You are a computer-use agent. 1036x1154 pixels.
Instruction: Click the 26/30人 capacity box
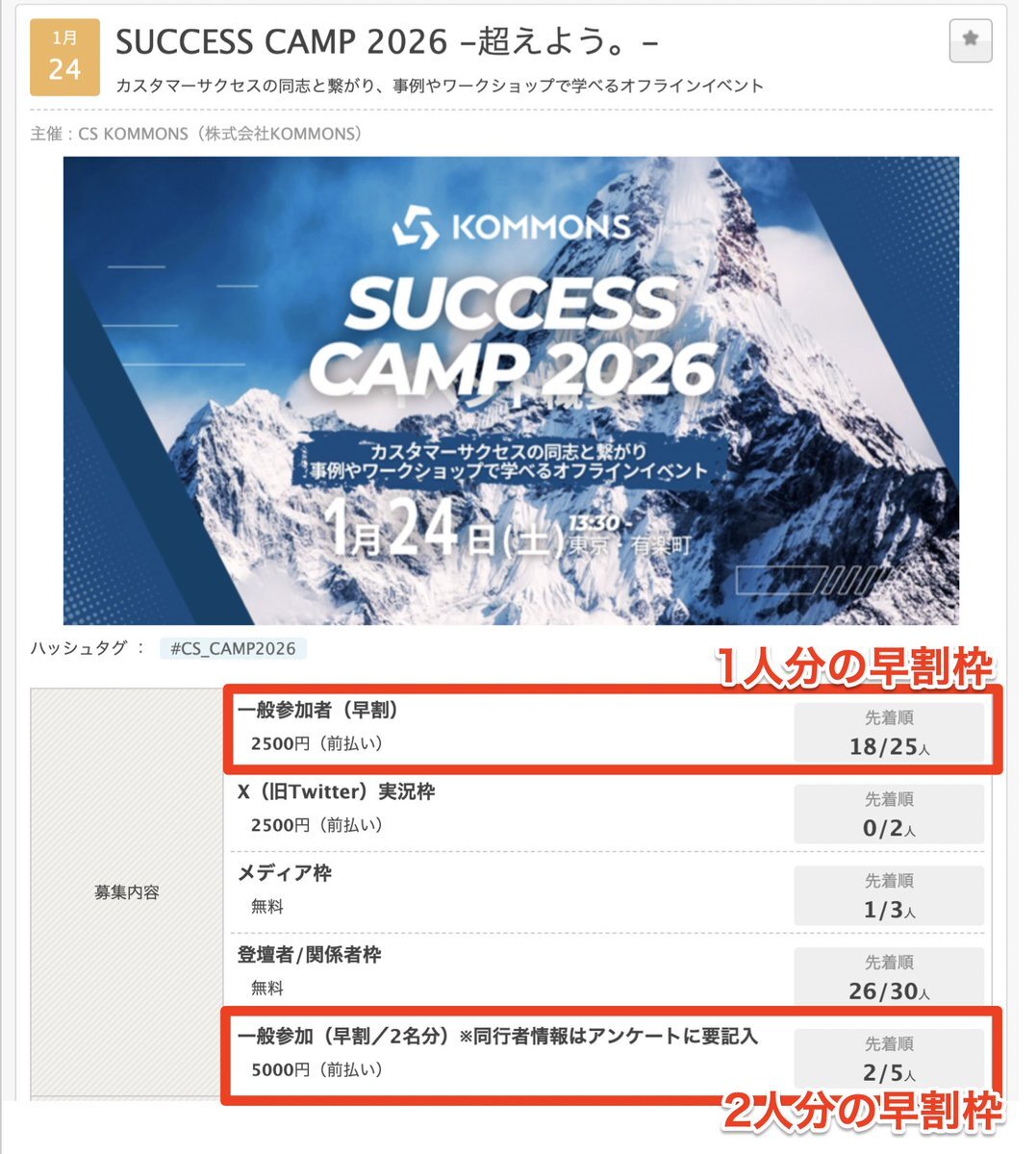click(x=889, y=977)
